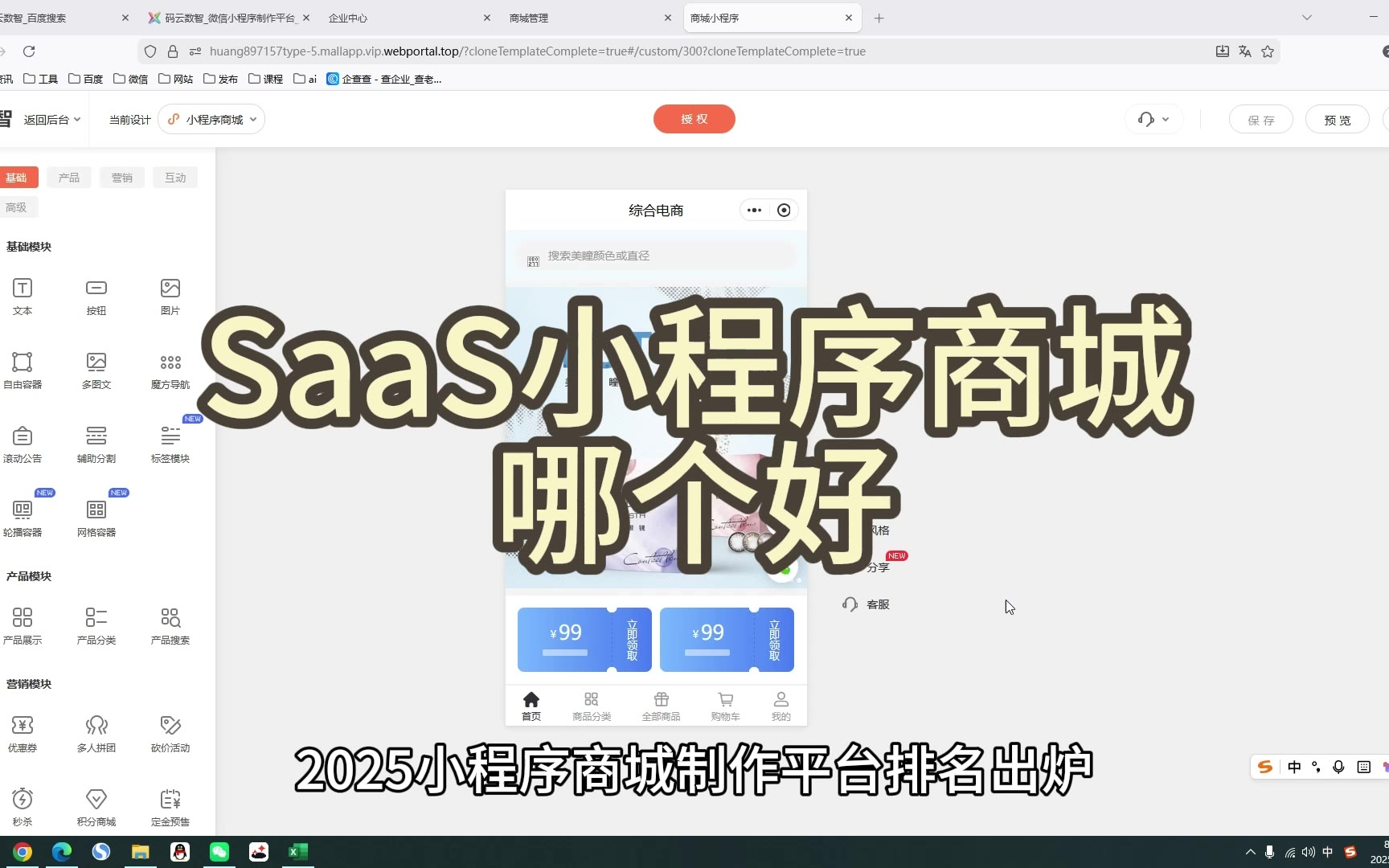Screen dimensions: 1389x868
Task: Open the 返回后台 dropdown
Action: 52,120
